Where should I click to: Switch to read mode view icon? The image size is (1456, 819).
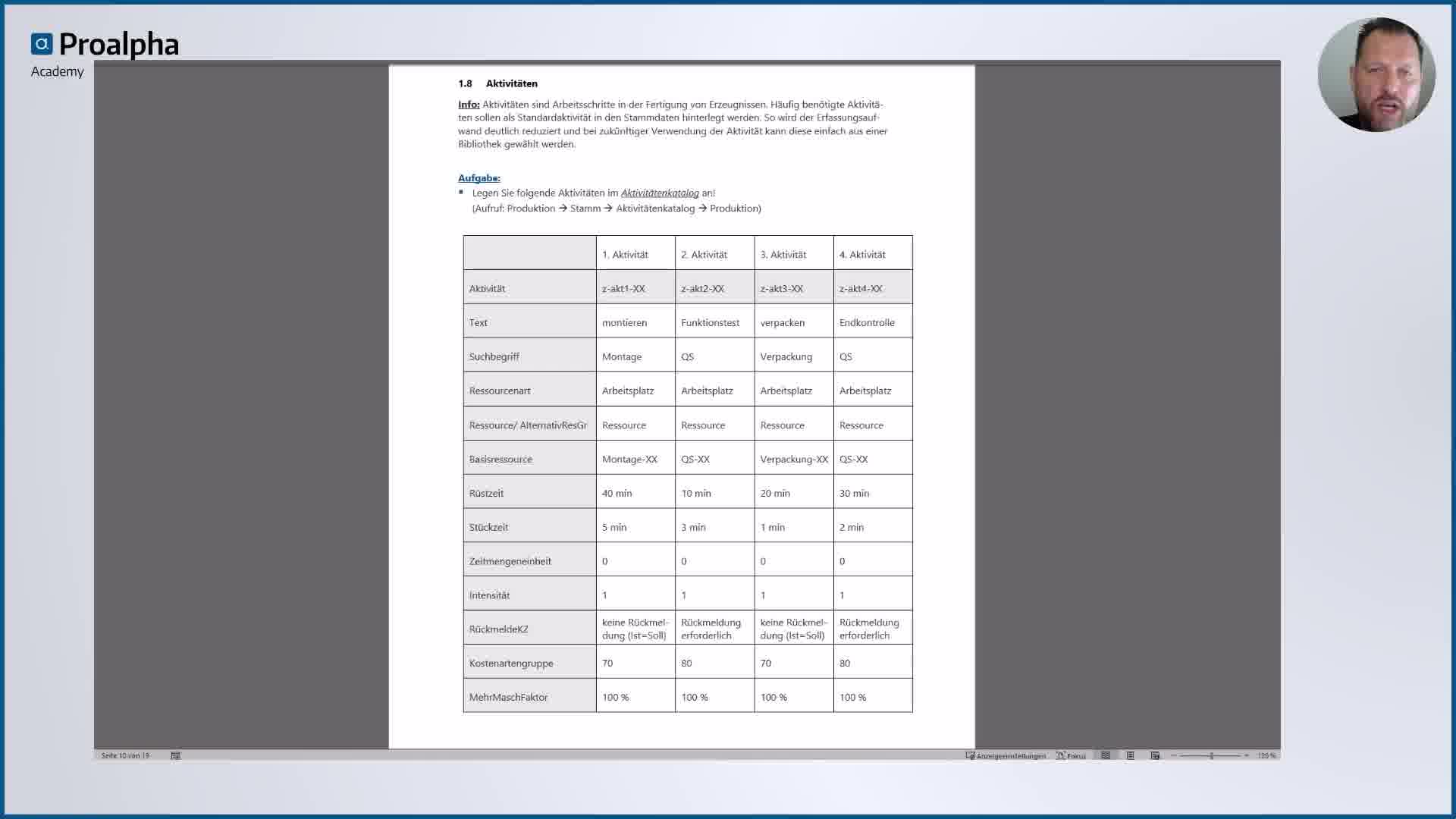1106,755
